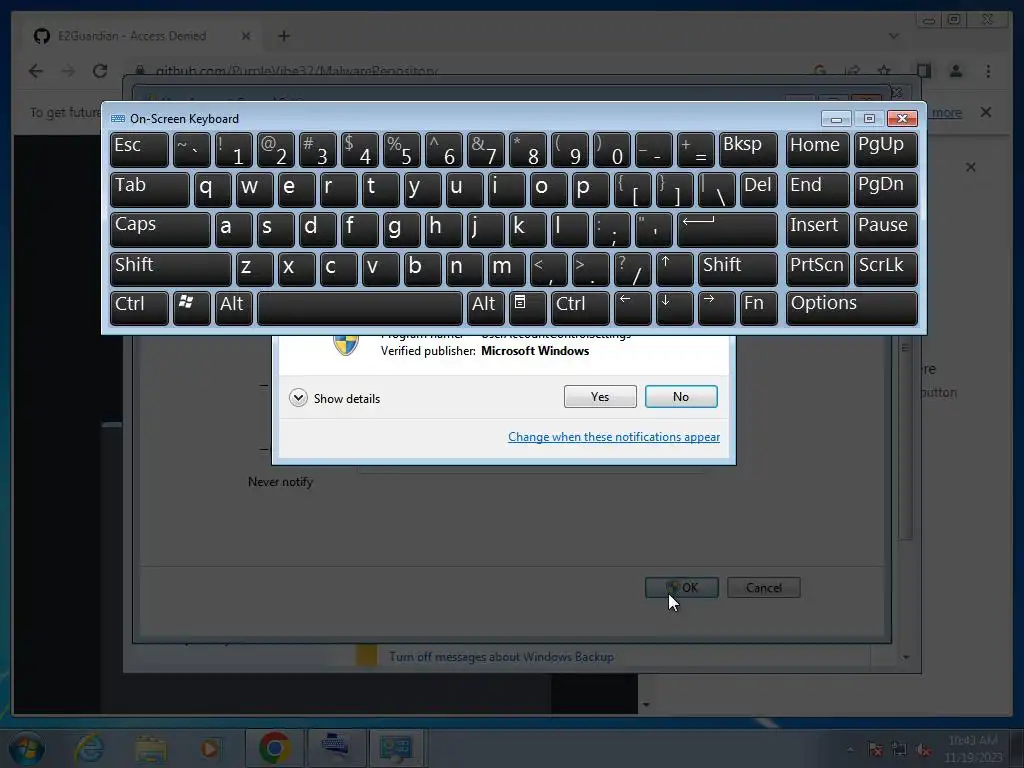Screen dimensions: 1024x768
Task: Switch to Chrome on the taskbar
Action: tap(274, 748)
